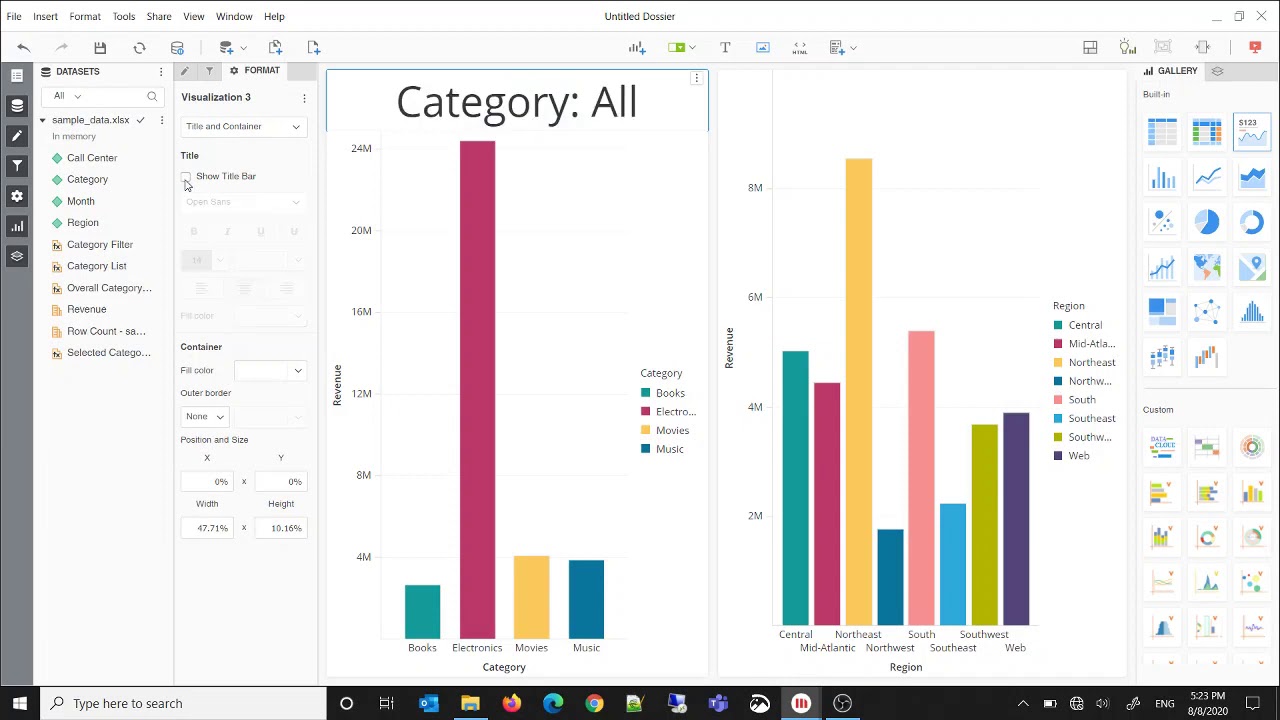Viewport: 1280px width, 720px height.
Task: Click the Electronics bar in the chart
Action: tap(477, 390)
